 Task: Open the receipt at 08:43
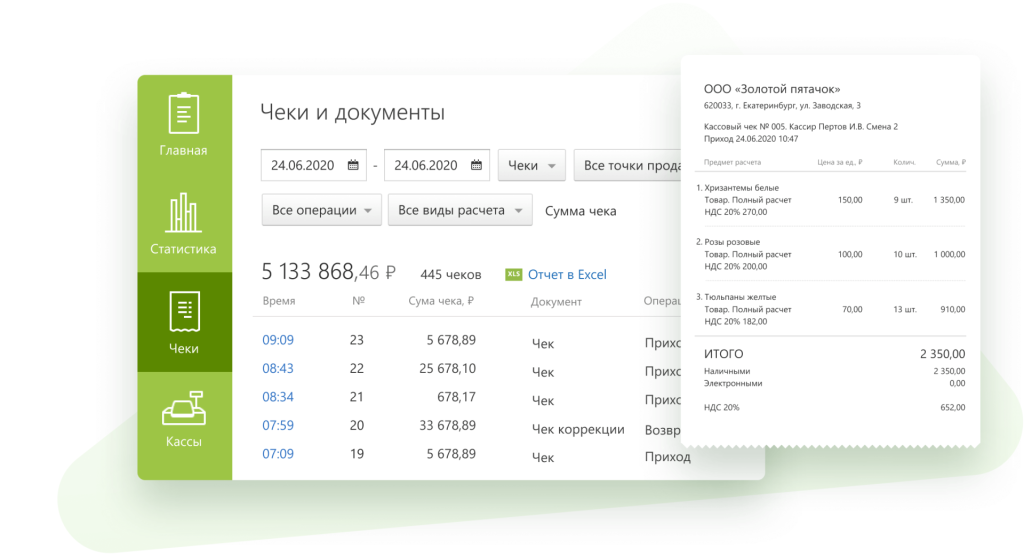click(278, 369)
